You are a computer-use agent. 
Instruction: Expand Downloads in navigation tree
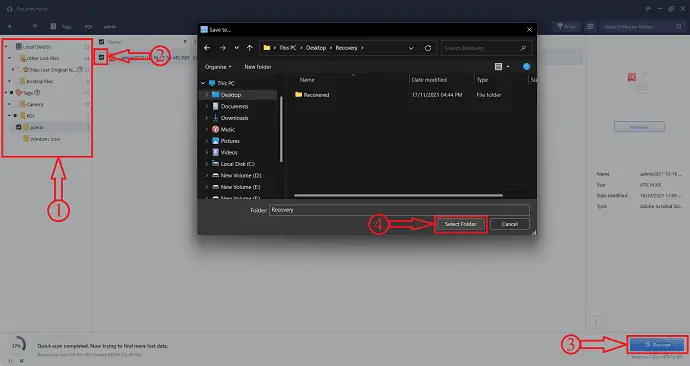206,118
